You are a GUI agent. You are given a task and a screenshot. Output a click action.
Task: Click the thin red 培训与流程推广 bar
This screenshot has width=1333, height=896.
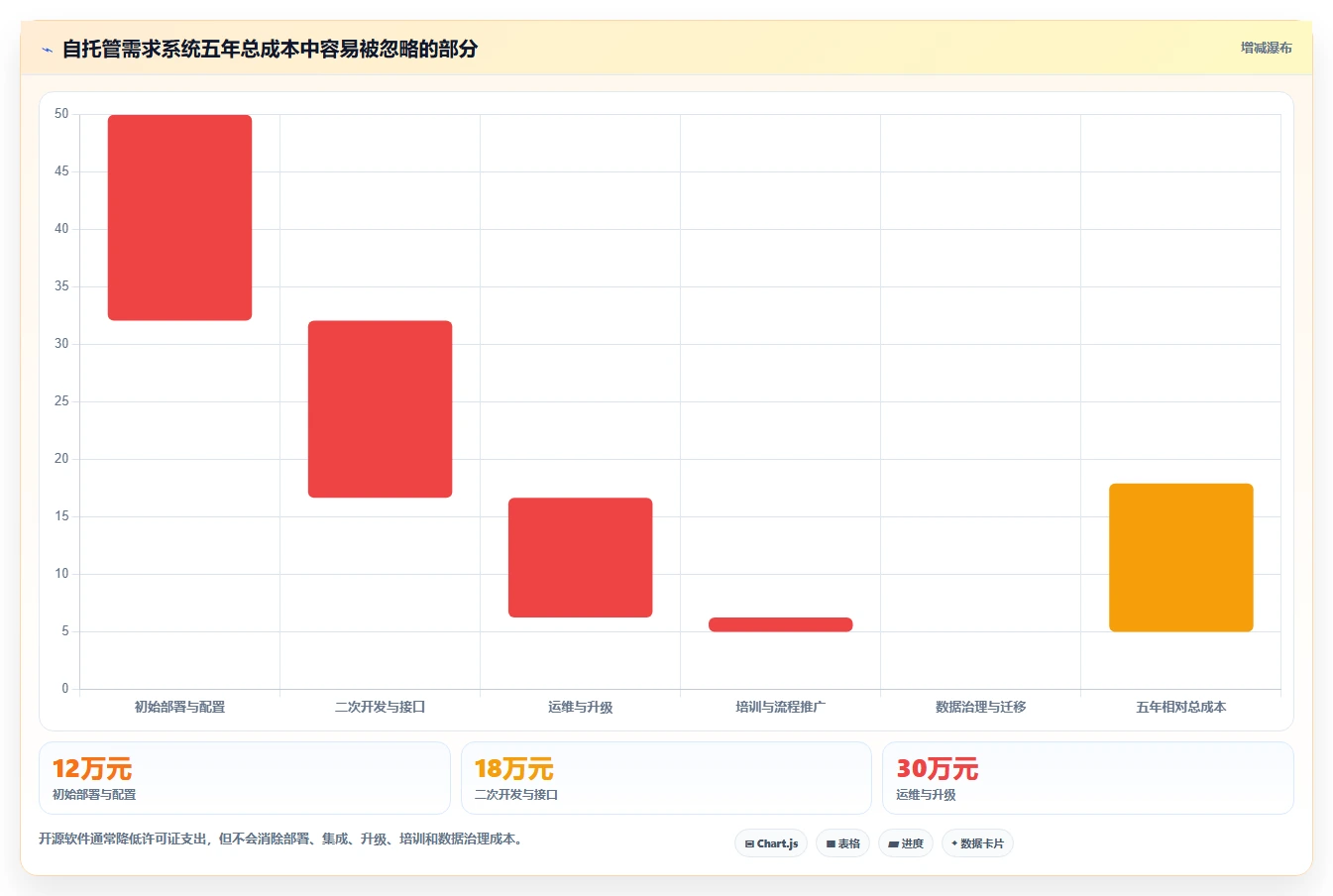coord(780,624)
